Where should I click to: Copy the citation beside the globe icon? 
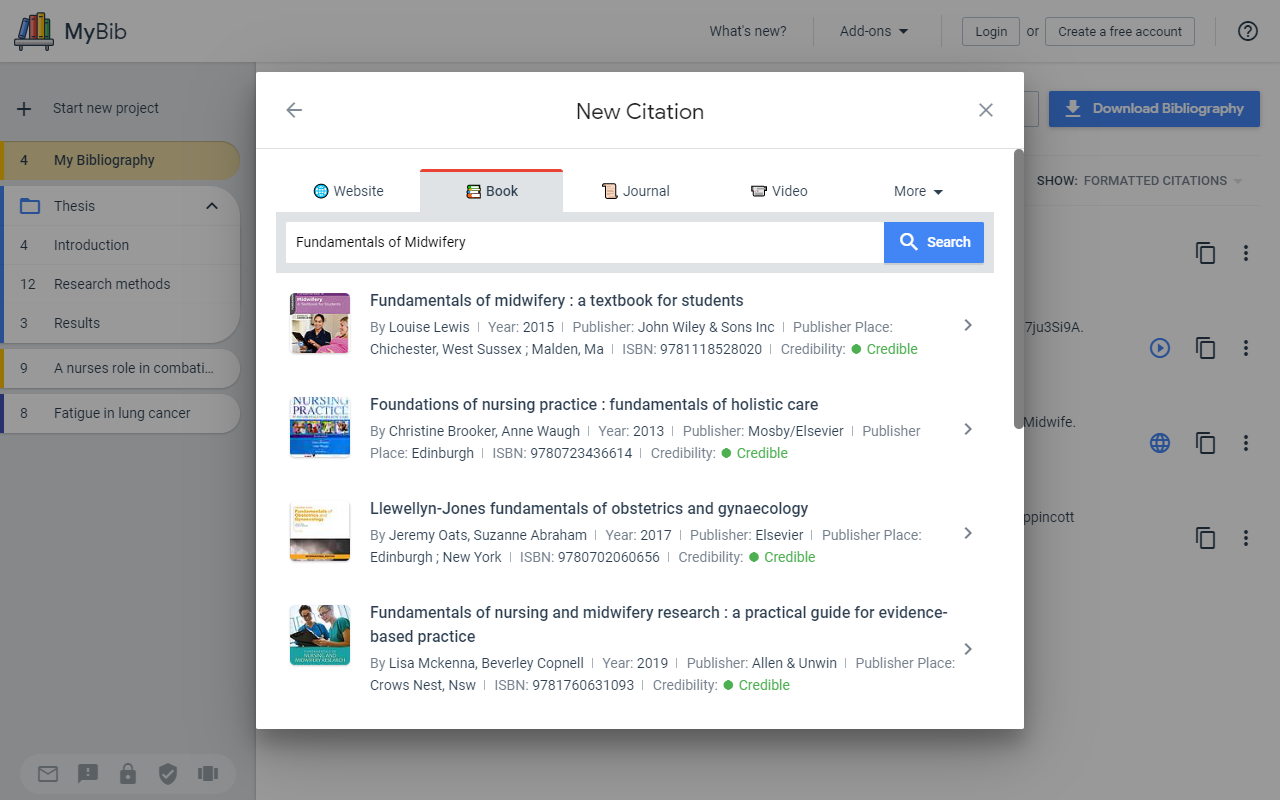pyautogui.click(x=1206, y=443)
